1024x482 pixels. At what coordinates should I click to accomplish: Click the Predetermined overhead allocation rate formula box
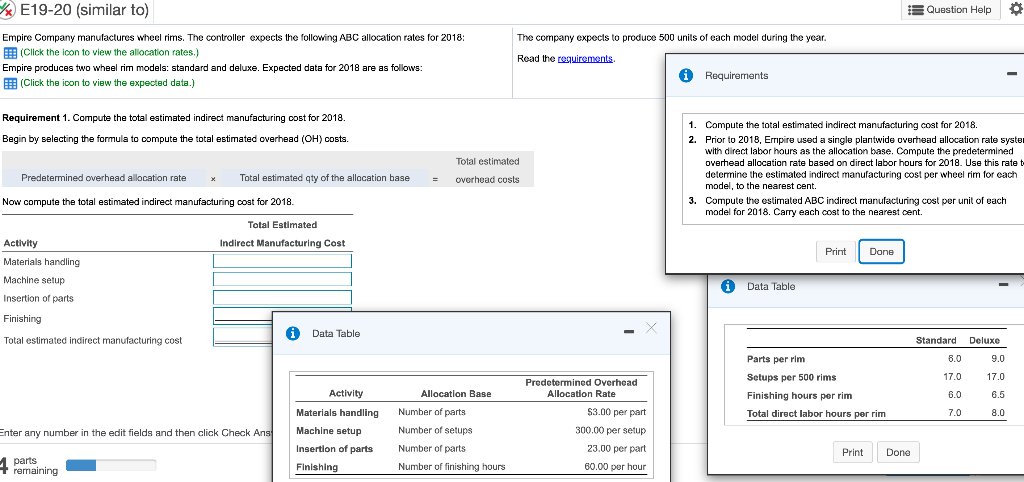[104, 178]
